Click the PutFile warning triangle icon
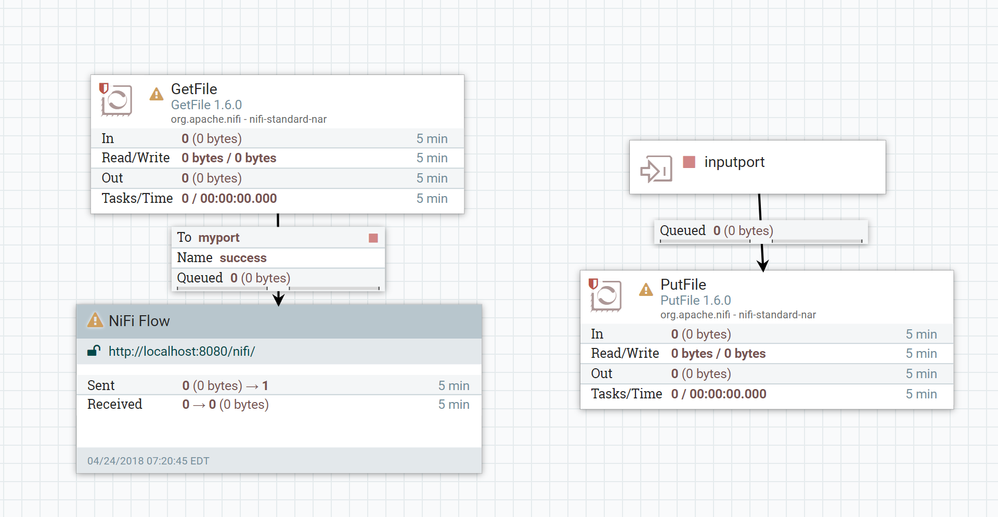This screenshot has width=998, height=517. tap(646, 290)
